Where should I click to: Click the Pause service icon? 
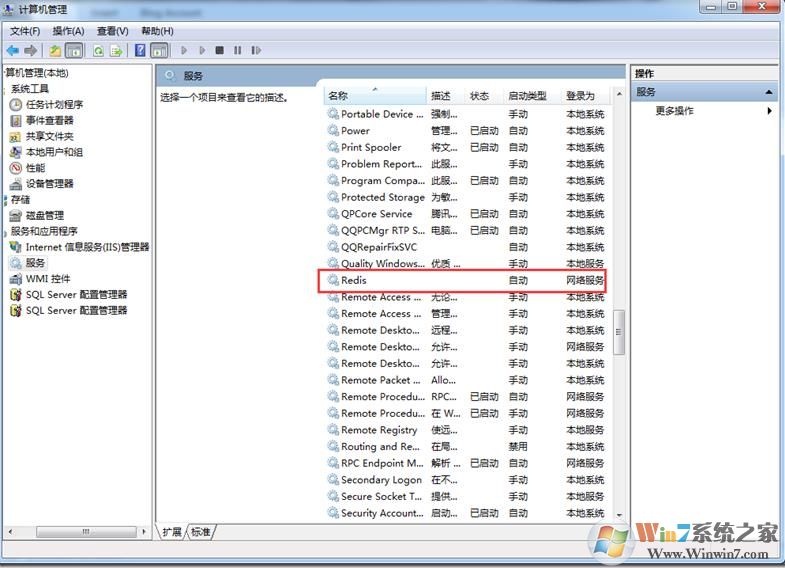pyautogui.click(x=237, y=50)
